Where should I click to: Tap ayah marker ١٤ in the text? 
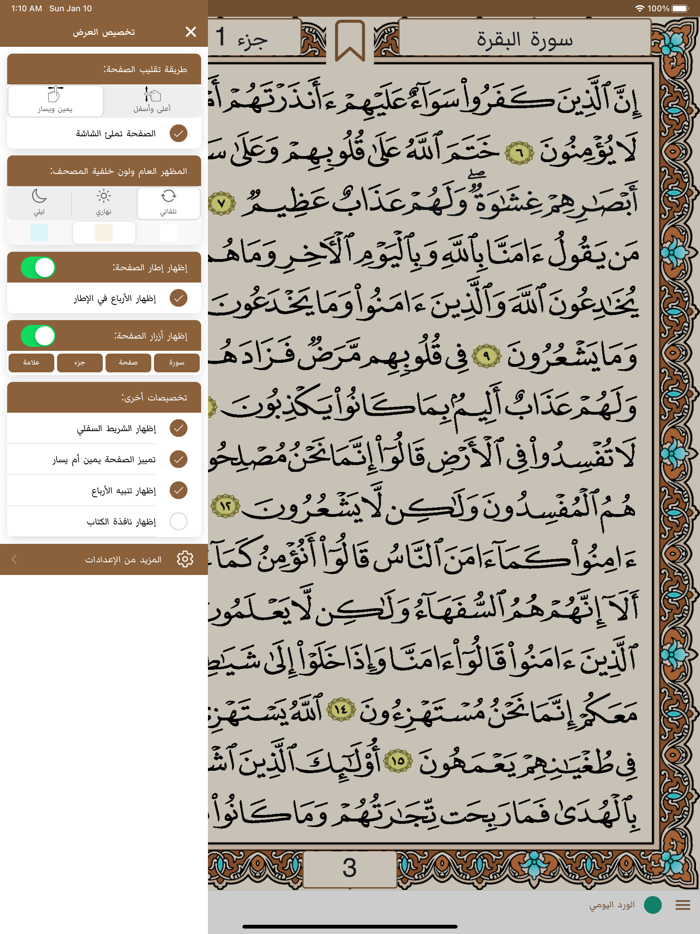point(341,709)
